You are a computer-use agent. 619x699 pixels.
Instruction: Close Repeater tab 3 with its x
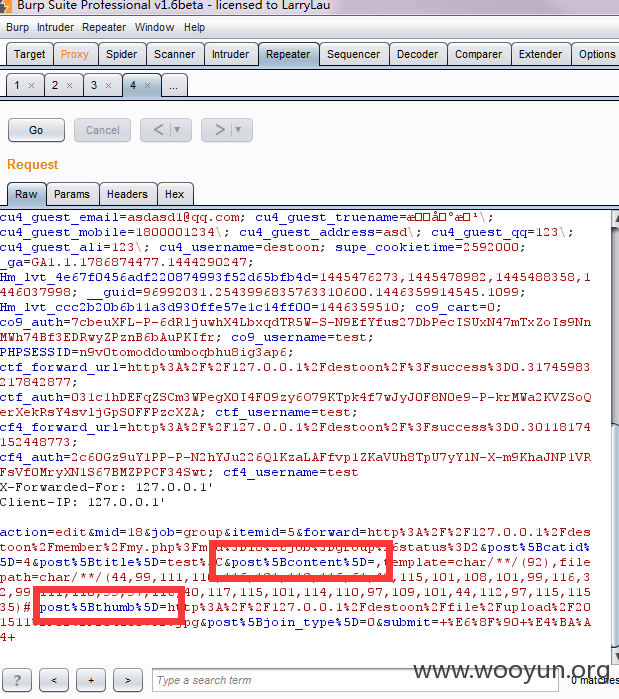(x=108, y=86)
